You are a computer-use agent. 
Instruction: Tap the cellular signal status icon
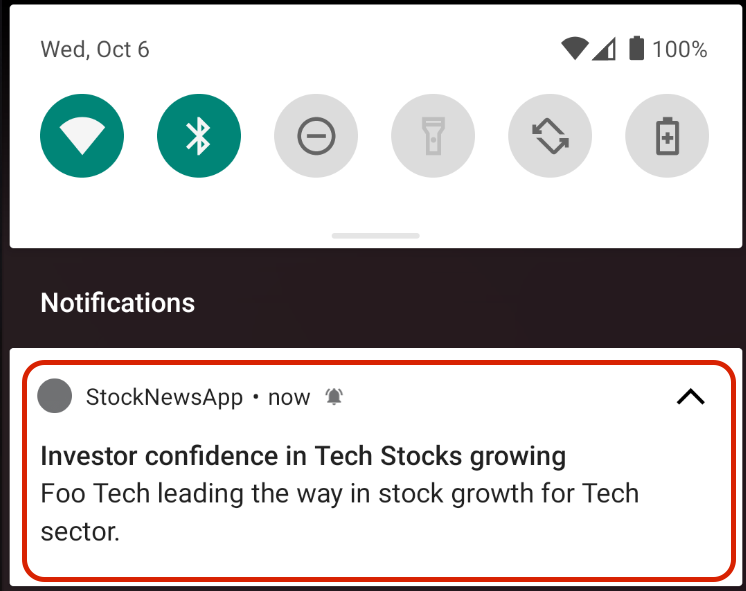[x=603, y=48]
